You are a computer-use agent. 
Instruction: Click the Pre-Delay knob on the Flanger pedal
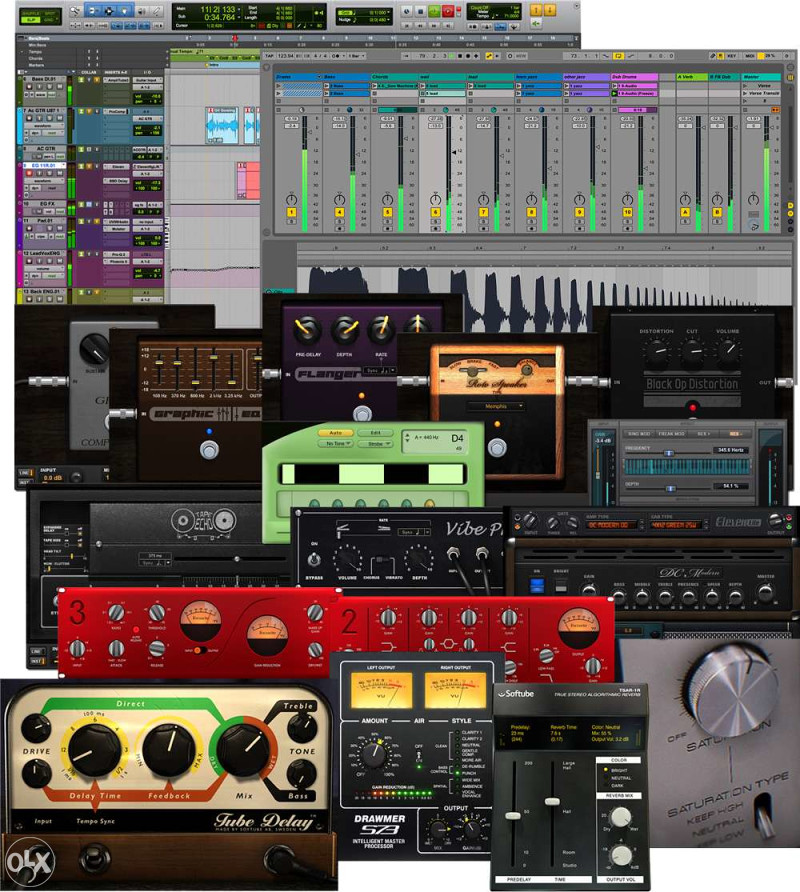click(x=307, y=331)
